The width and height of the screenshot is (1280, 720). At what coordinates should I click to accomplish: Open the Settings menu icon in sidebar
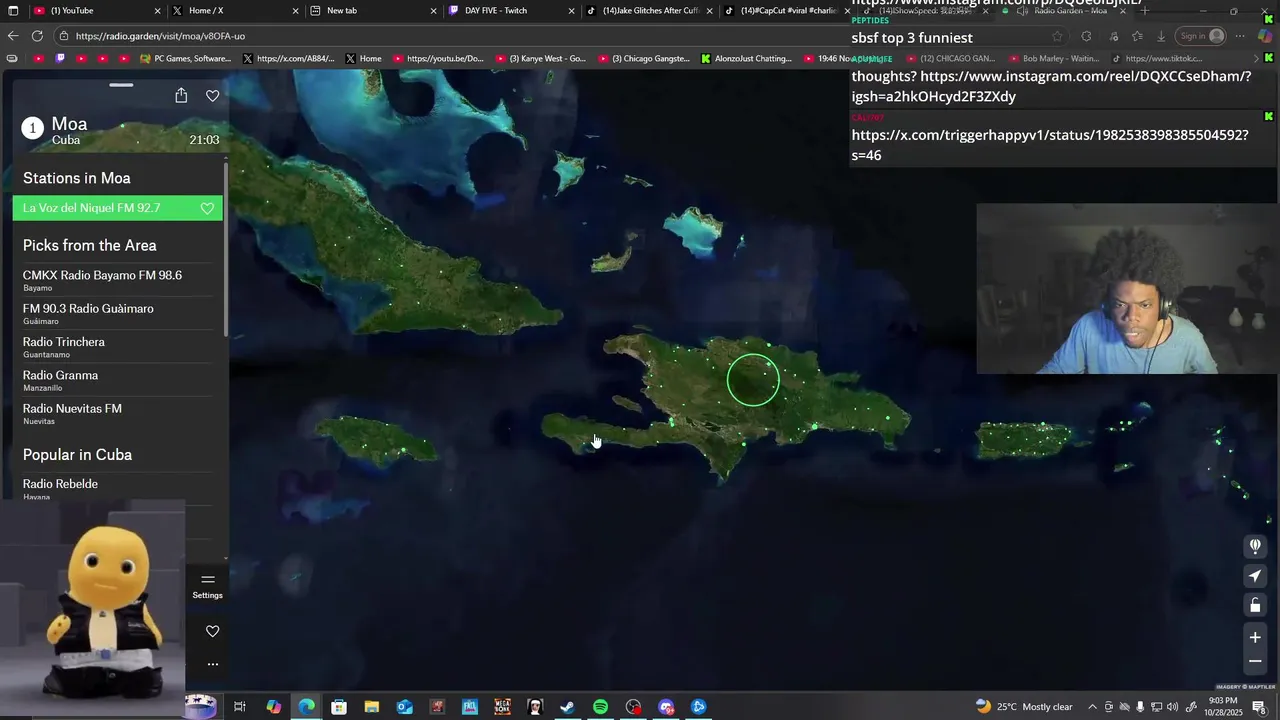pyautogui.click(x=208, y=586)
